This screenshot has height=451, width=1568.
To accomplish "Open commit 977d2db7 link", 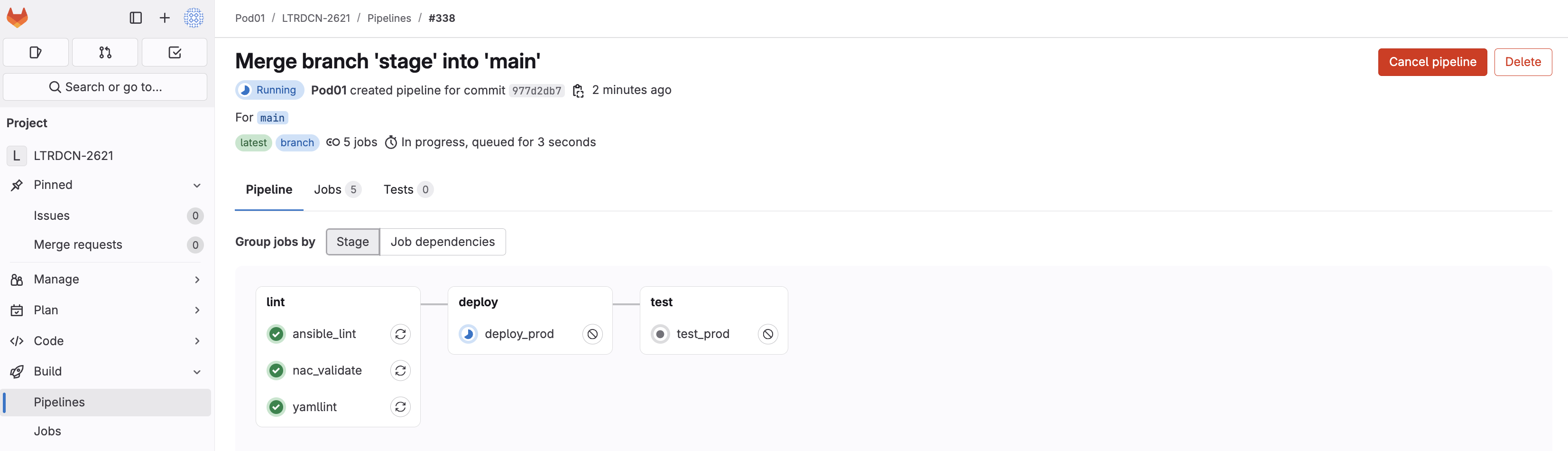I will [536, 91].
